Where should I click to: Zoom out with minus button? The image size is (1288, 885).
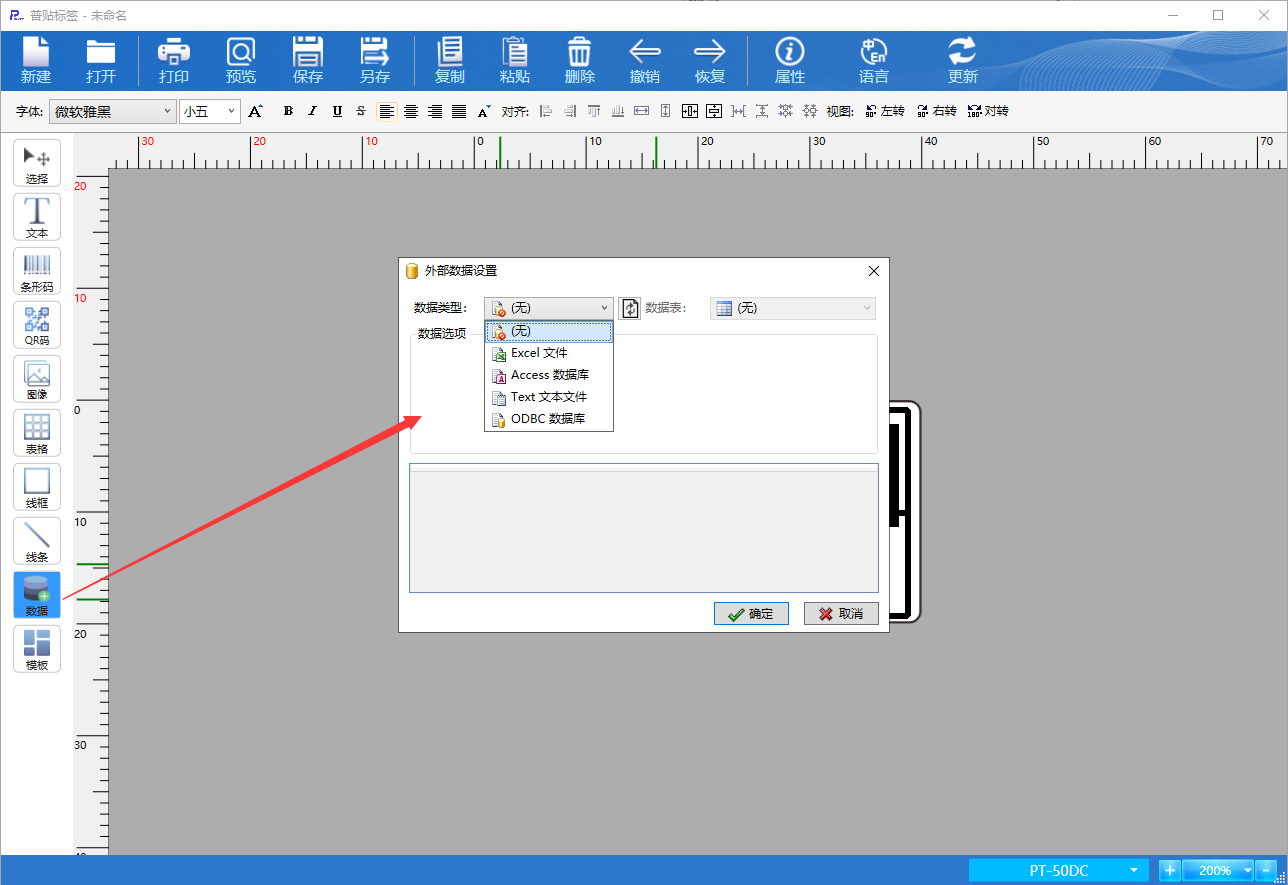pos(1267,870)
